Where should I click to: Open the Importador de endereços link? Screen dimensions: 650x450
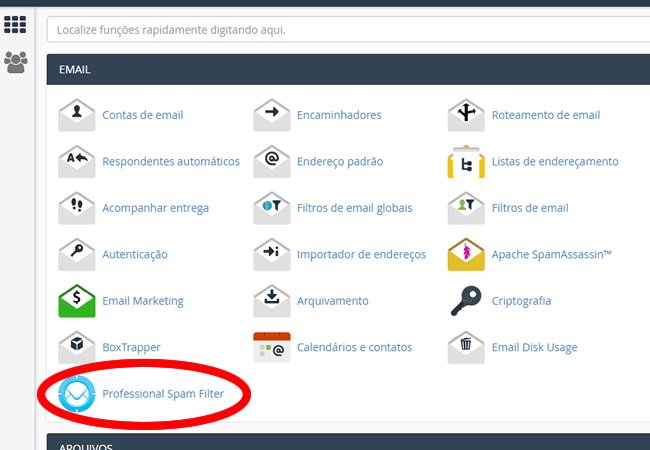coord(361,254)
